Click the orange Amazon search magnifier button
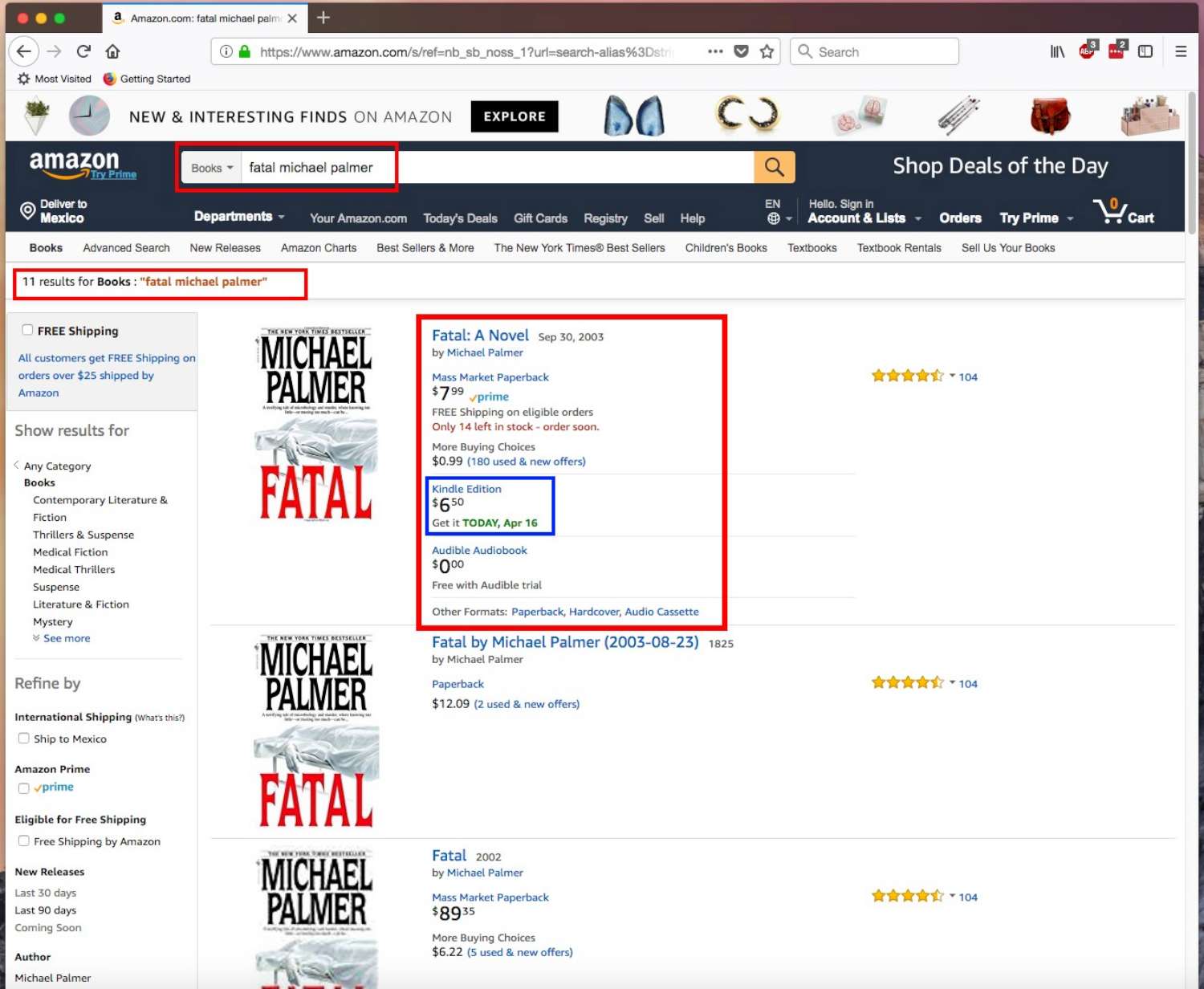1204x989 pixels. pyautogui.click(x=775, y=167)
